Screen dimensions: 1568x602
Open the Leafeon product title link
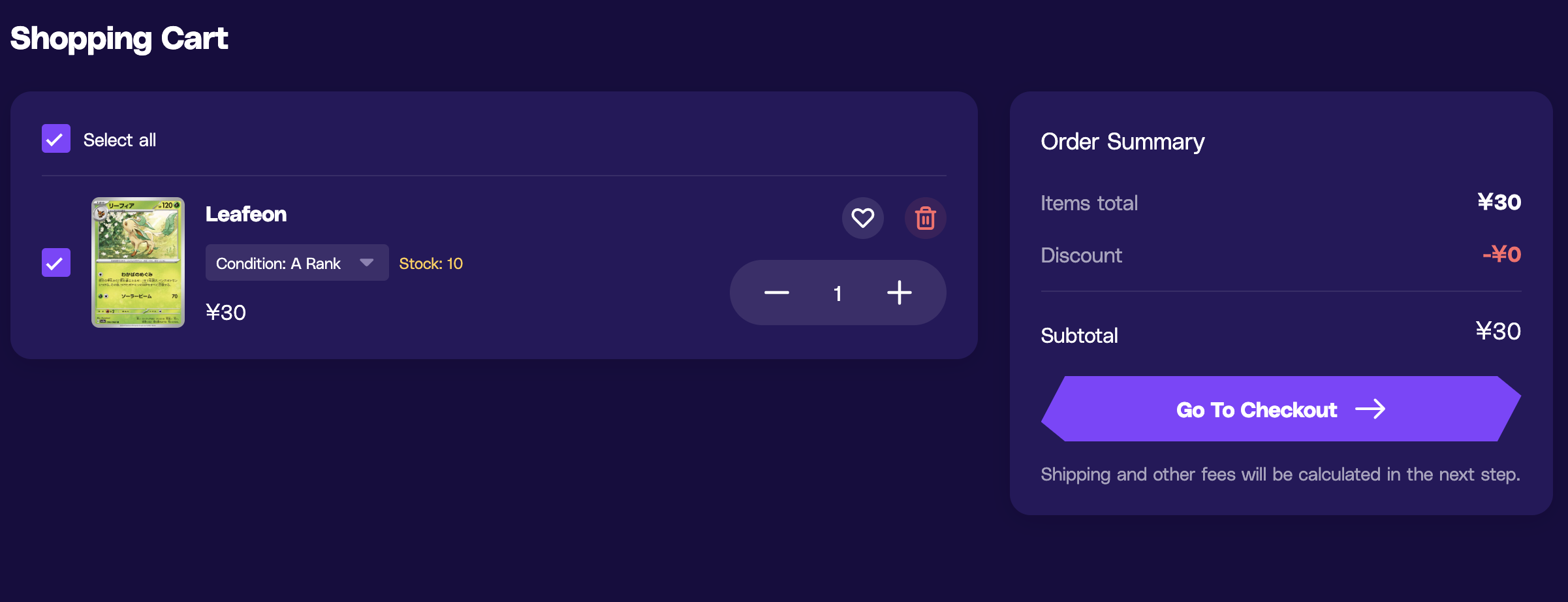tap(246, 214)
